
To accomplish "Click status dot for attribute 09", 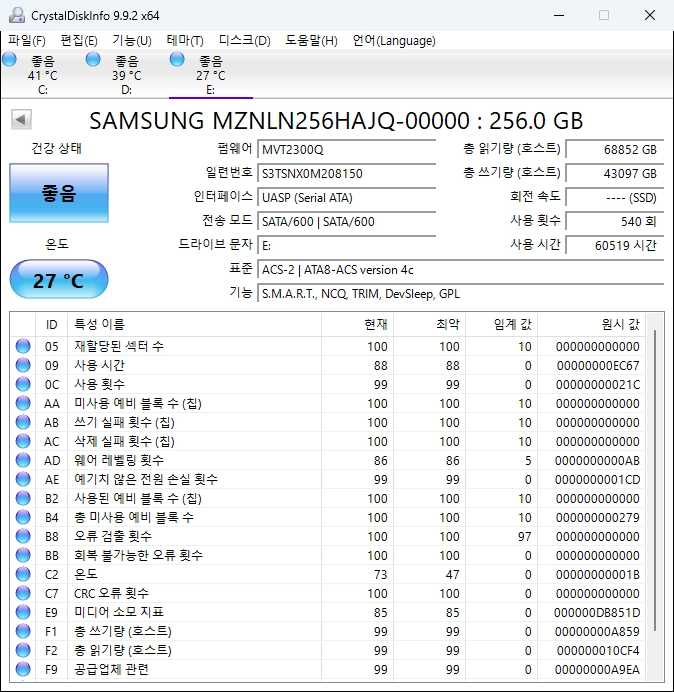I will click(x=23, y=365).
